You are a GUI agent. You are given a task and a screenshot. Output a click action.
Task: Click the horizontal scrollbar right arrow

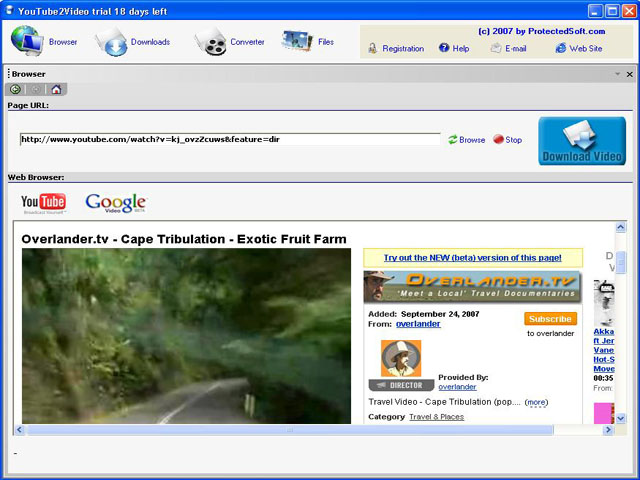click(608, 430)
